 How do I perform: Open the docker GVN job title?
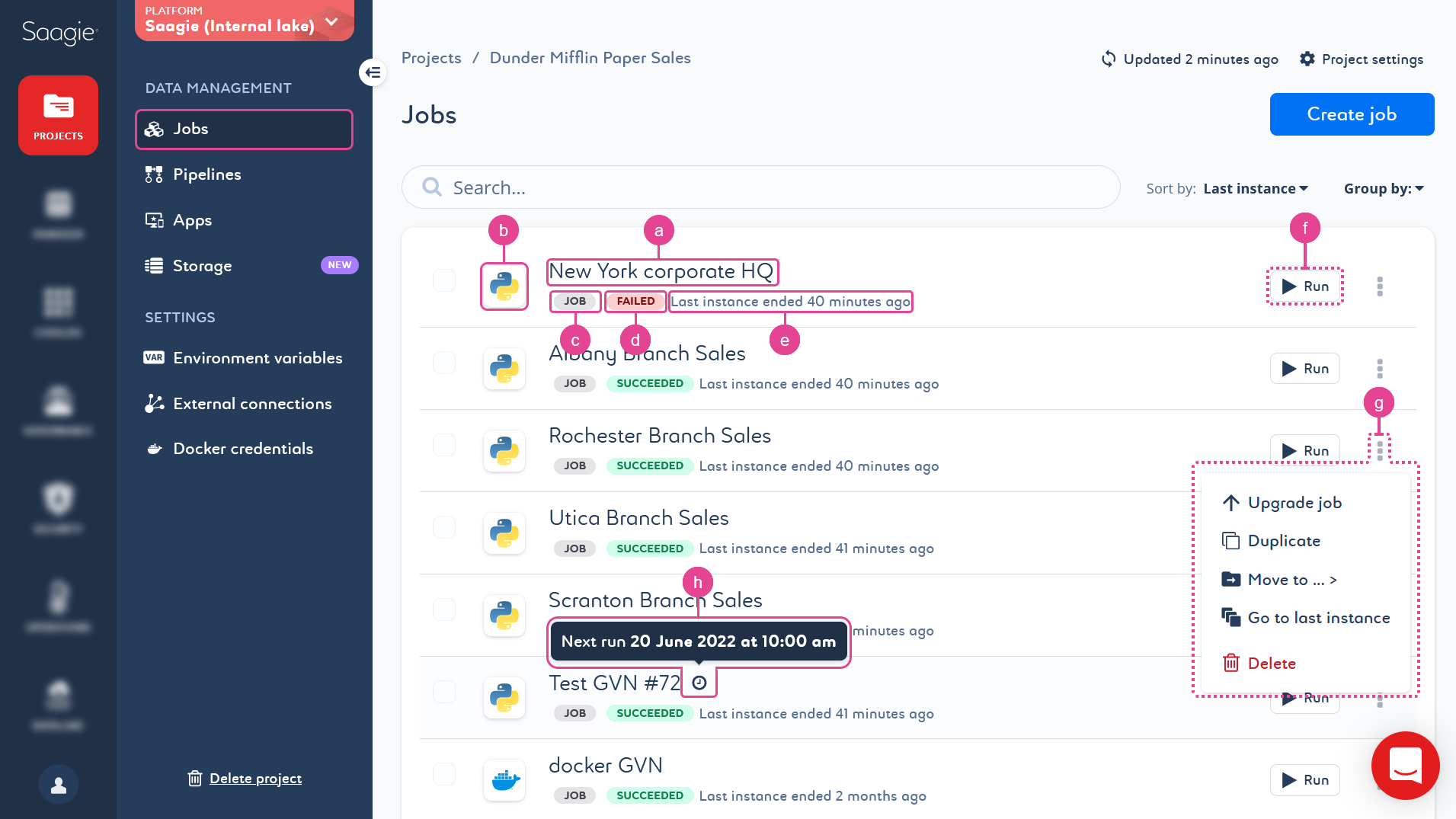(606, 765)
